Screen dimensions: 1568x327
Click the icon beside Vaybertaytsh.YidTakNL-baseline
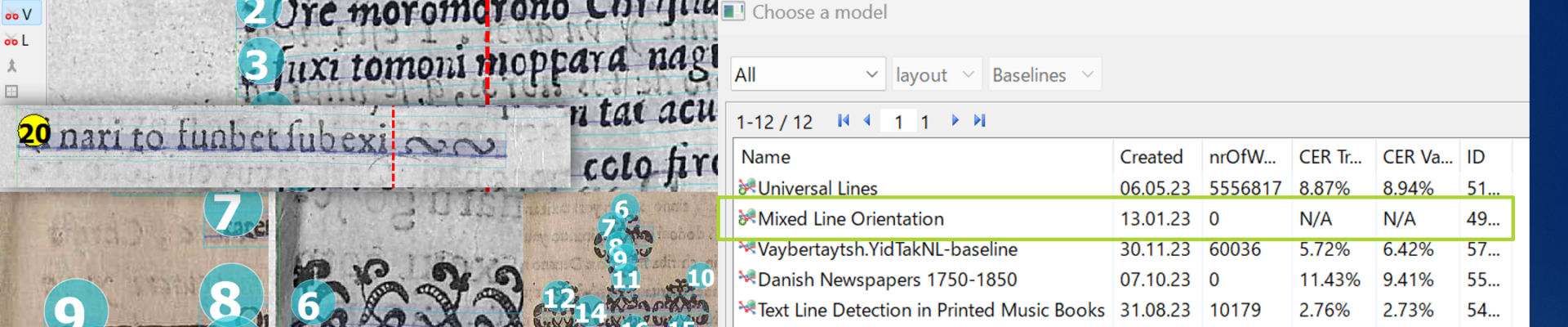coord(746,249)
